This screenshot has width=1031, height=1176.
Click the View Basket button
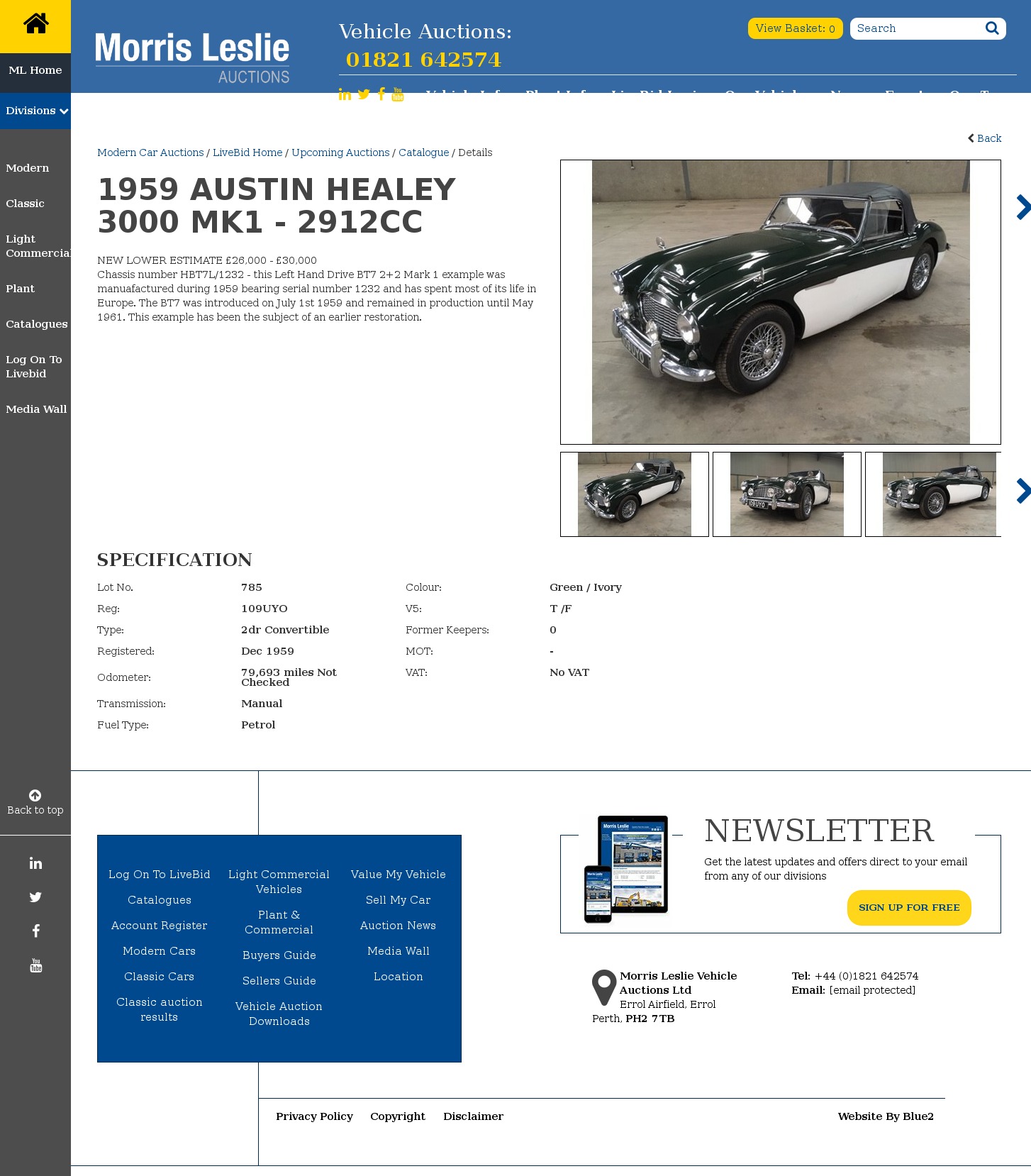[x=796, y=28]
